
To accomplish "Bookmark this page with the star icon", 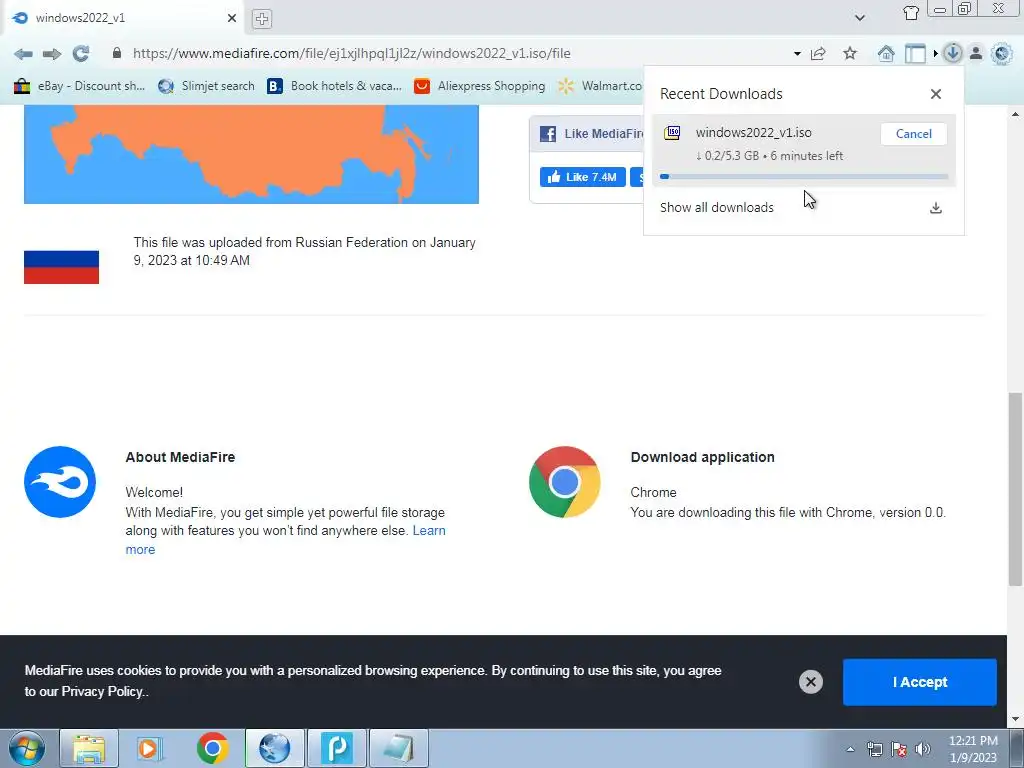I will tap(850, 54).
